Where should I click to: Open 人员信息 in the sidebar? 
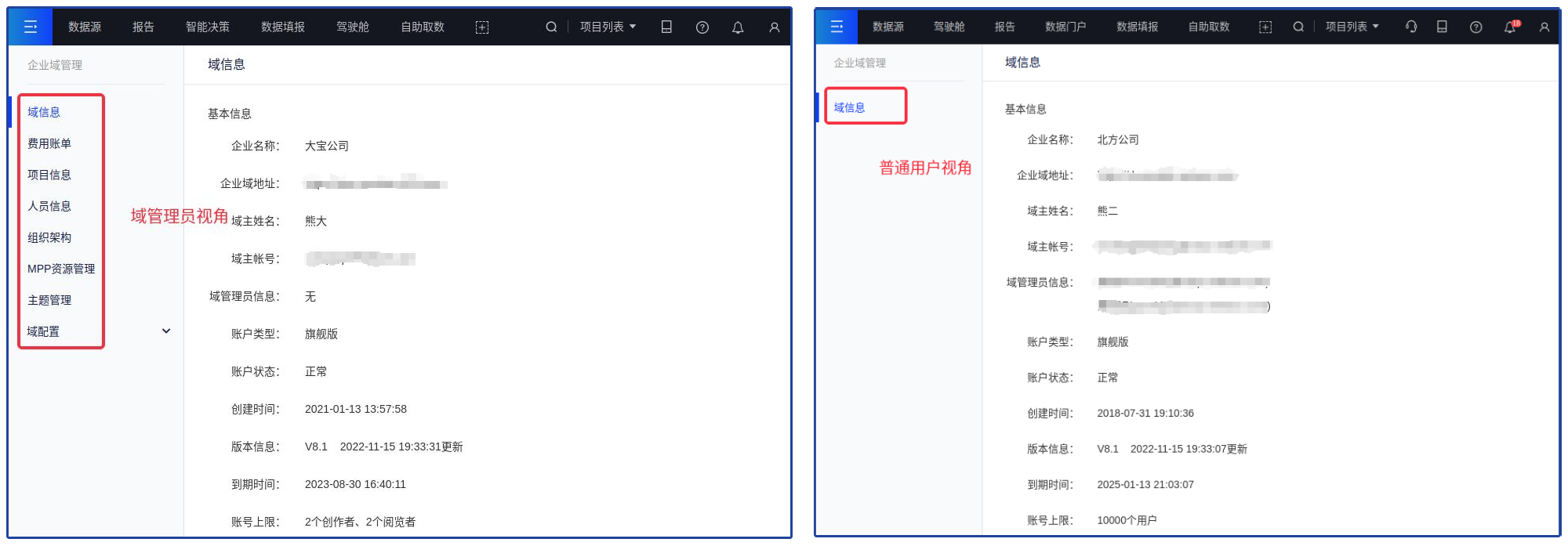tap(49, 206)
